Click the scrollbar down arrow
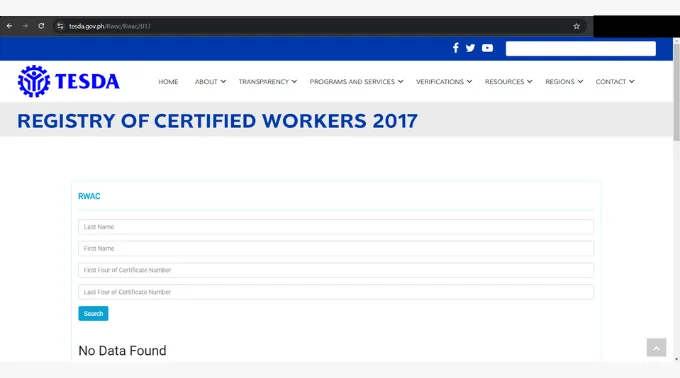Viewport: 680px width, 378px height. click(x=676, y=359)
